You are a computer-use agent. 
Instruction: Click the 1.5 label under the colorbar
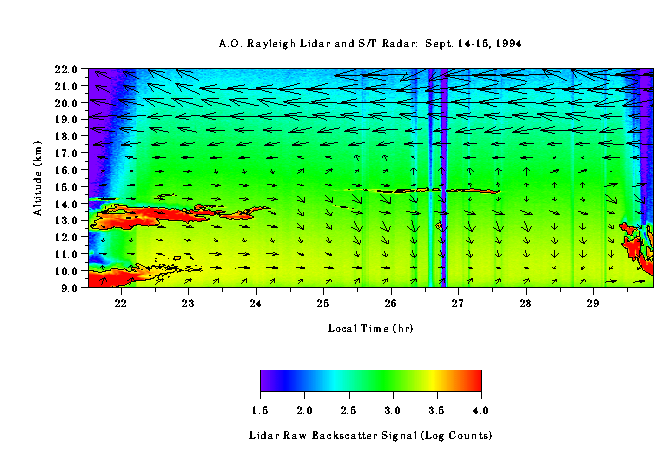[260, 410]
